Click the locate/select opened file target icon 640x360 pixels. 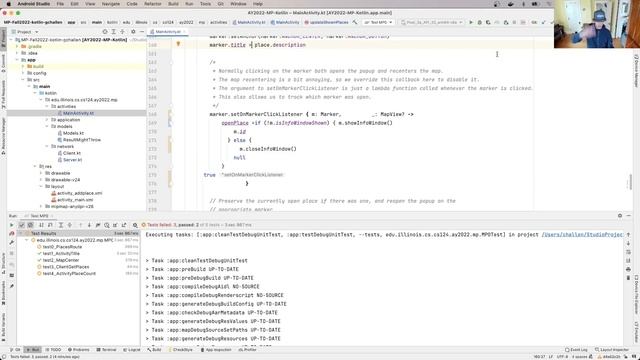(105, 32)
